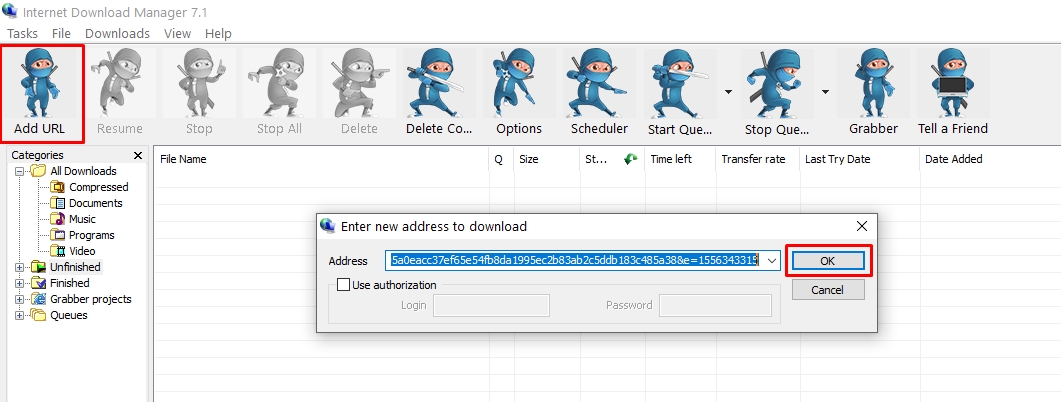Image resolution: width=1061 pixels, height=402 pixels.
Task: Open the Tasks menu
Action: [x=22, y=33]
